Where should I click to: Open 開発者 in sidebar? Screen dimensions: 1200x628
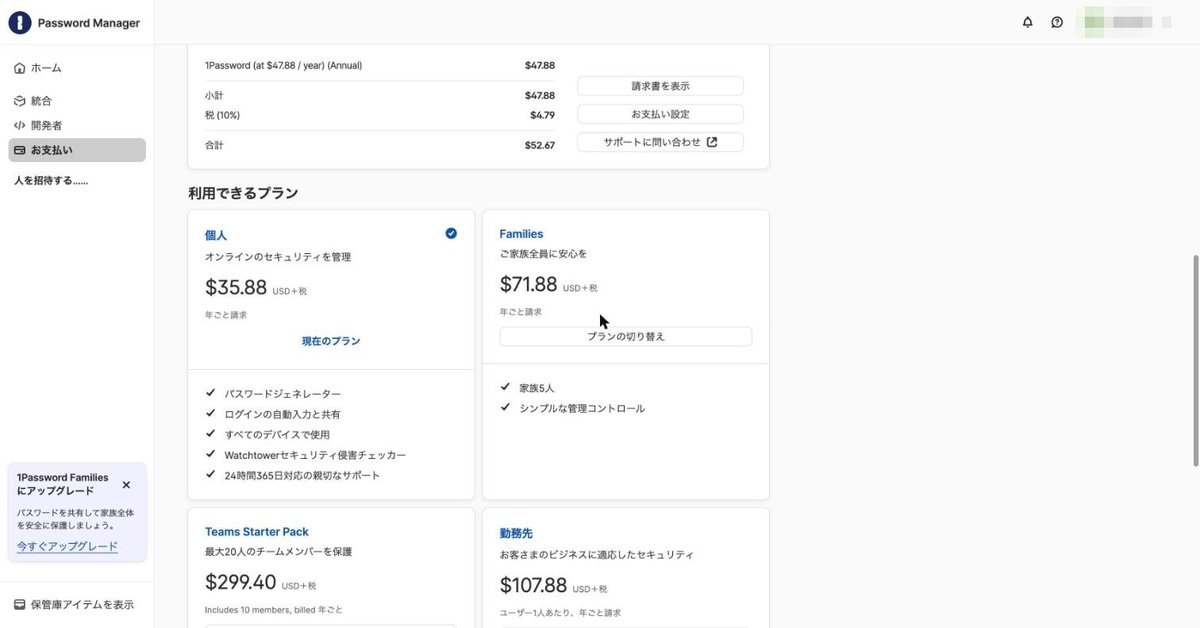pos(77,125)
